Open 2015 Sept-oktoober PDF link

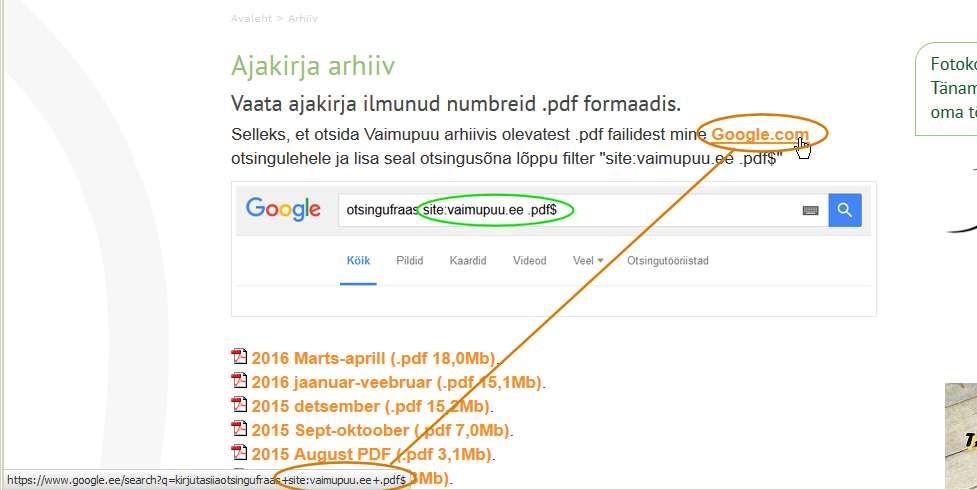[x=381, y=430]
